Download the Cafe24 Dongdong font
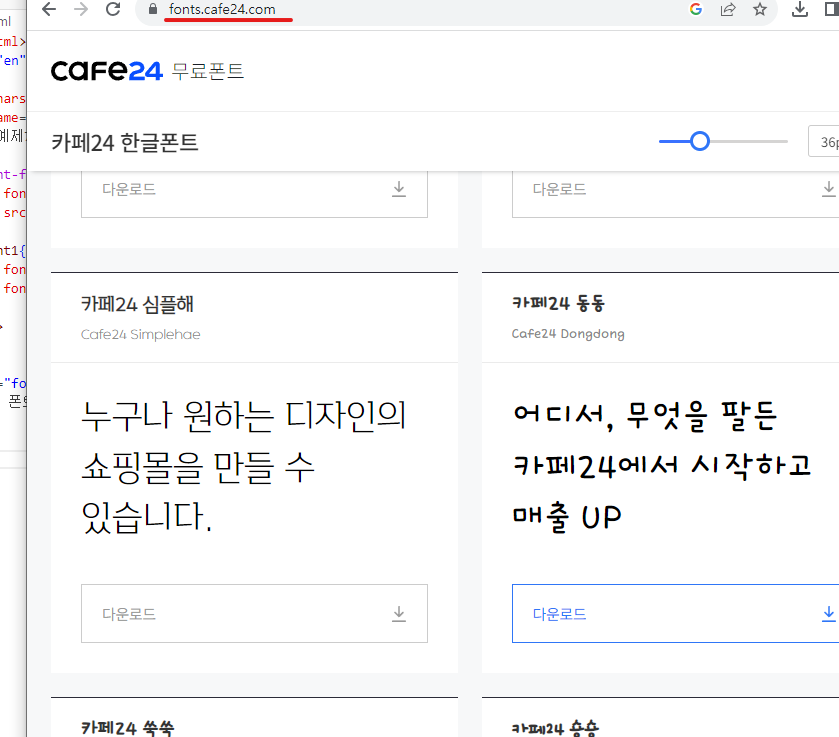This screenshot has width=839, height=737. tap(675, 613)
